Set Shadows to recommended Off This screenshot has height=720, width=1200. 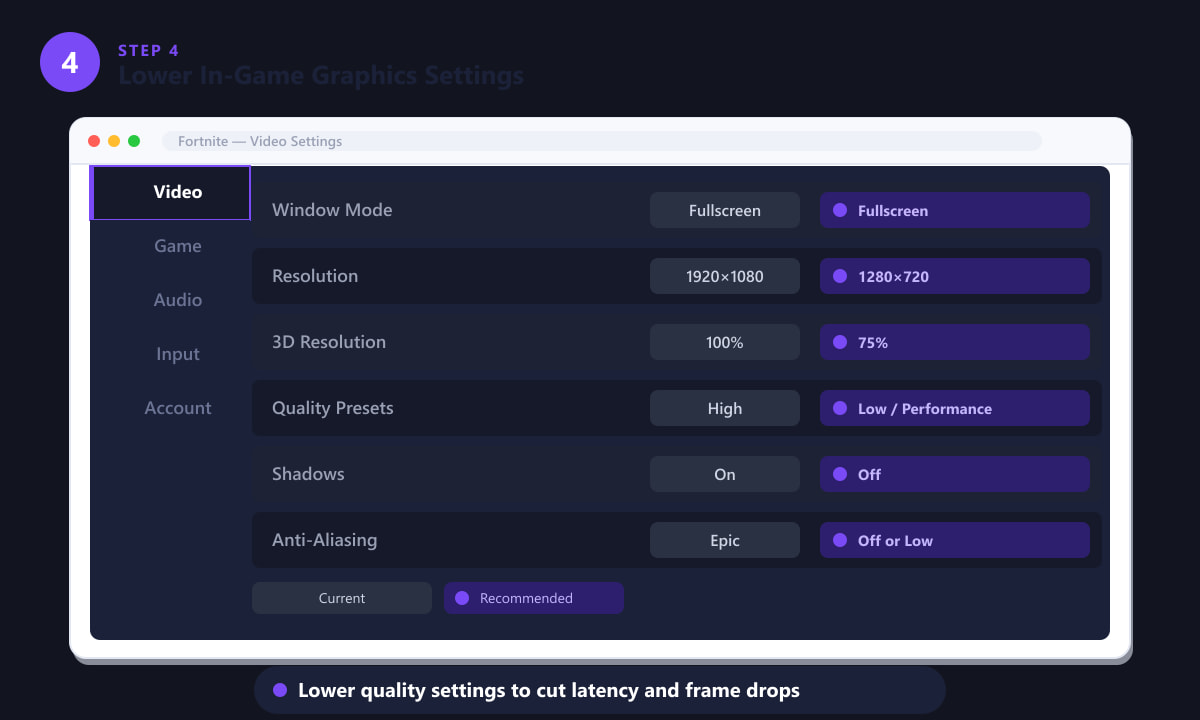(x=955, y=474)
